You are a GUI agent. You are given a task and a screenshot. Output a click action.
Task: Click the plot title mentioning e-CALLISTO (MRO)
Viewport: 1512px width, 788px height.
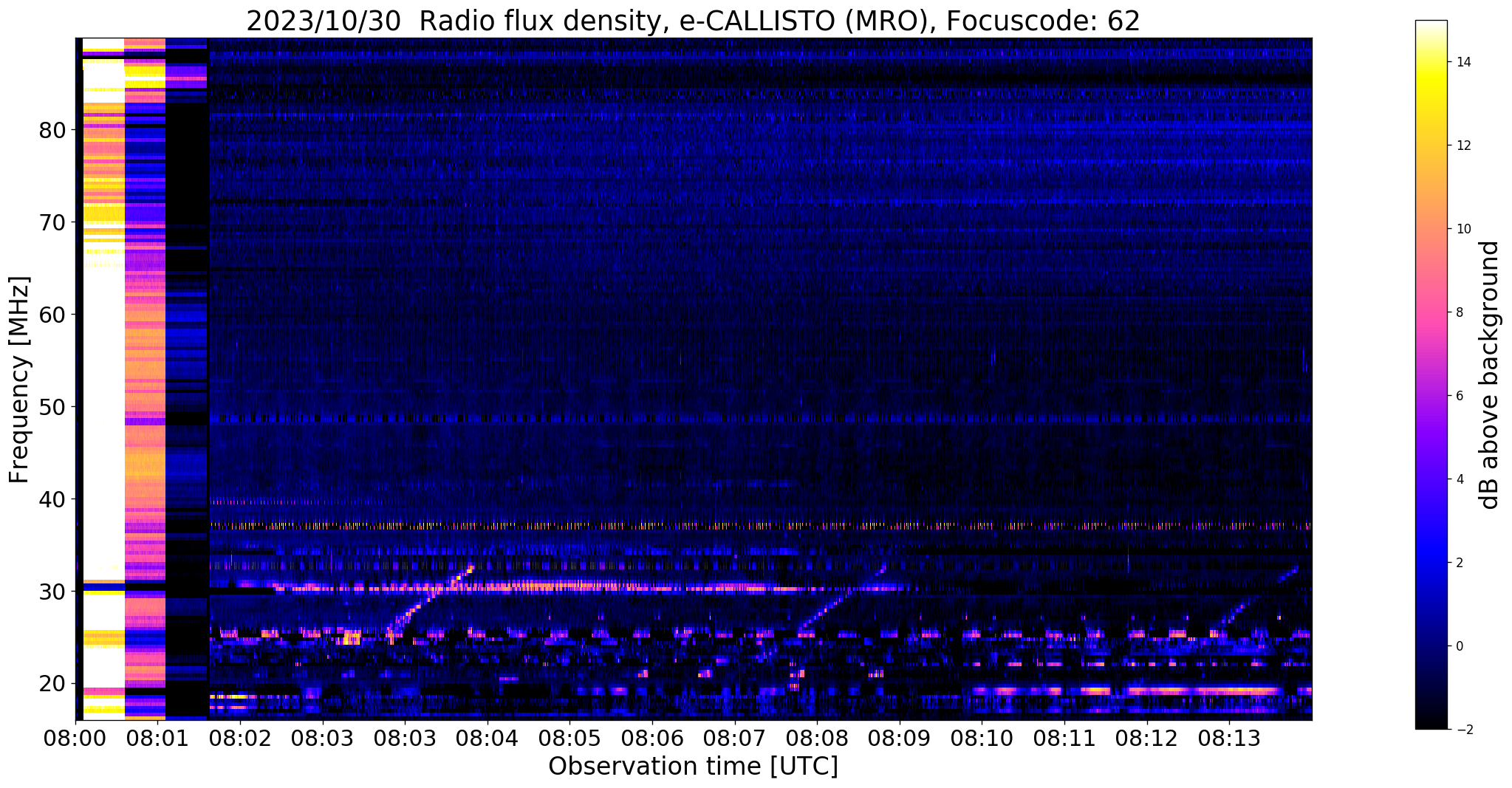pos(693,21)
